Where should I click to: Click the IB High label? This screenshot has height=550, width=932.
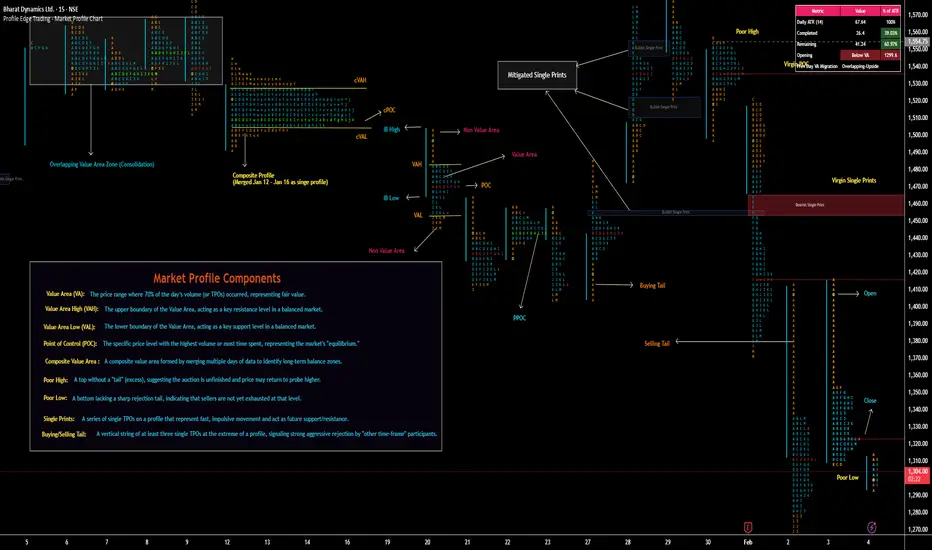coord(392,130)
